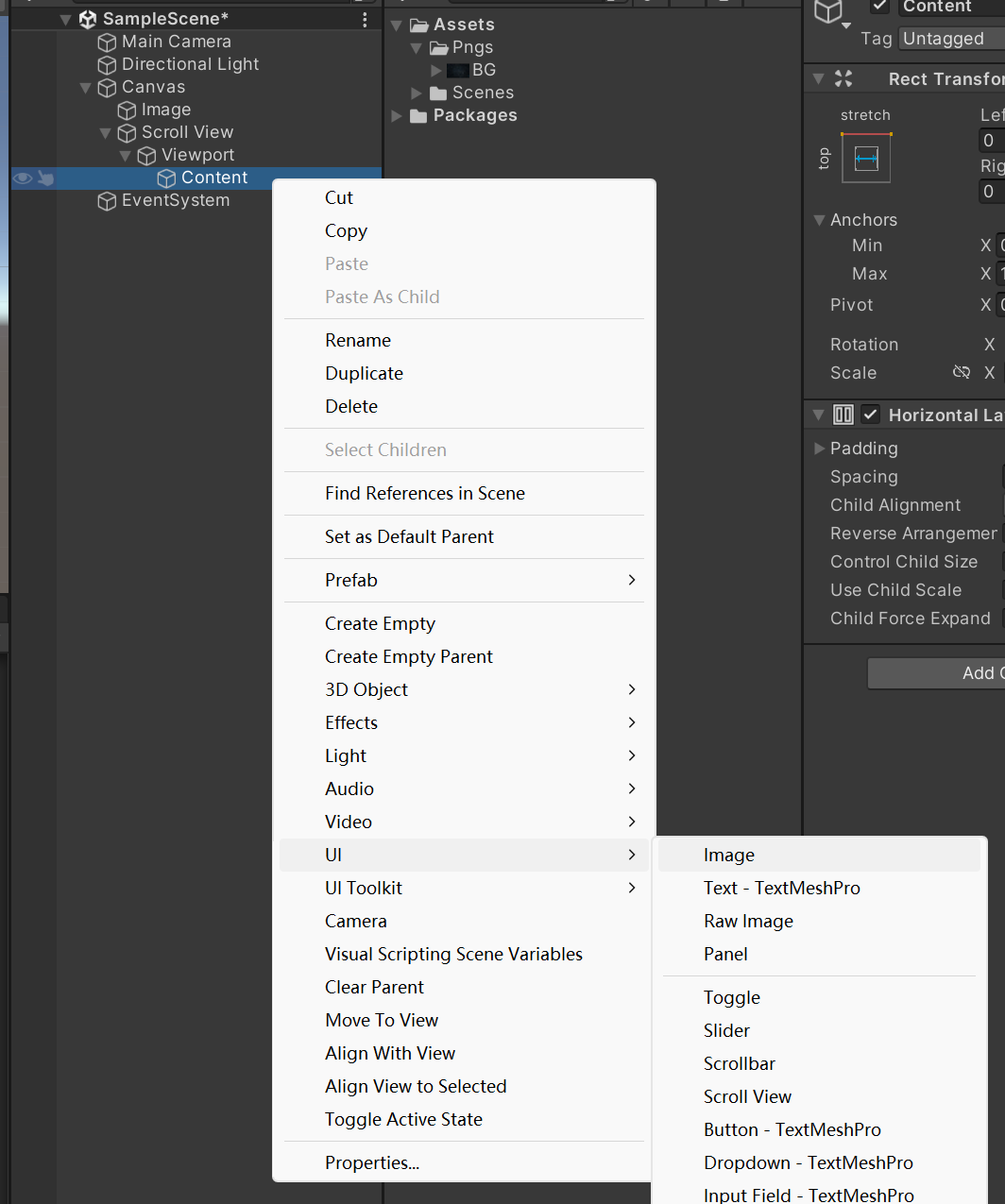Collapse the Assets folder in Project window
This screenshot has height=1204, width=1005.
click(396, 24)
